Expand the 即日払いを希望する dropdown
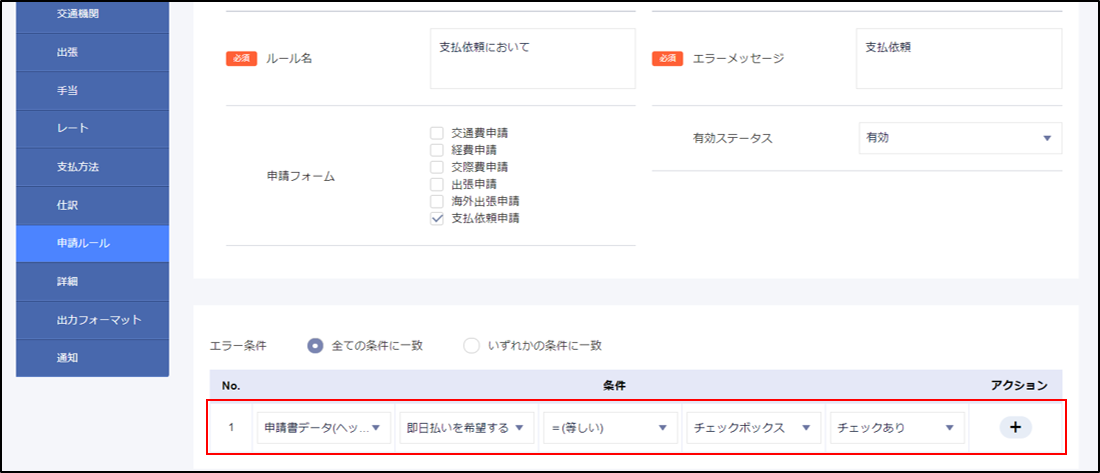 point(466,428)
